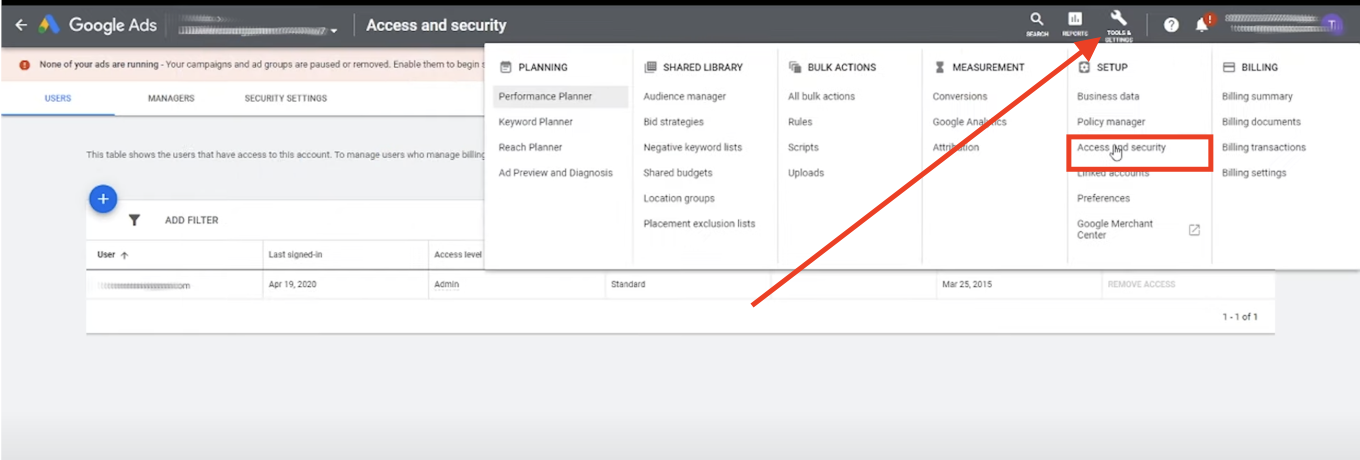Image resolution: width=1360 pixels, height=460 pixels.
Task: Click the purple account avatar
Action: 1331,25
